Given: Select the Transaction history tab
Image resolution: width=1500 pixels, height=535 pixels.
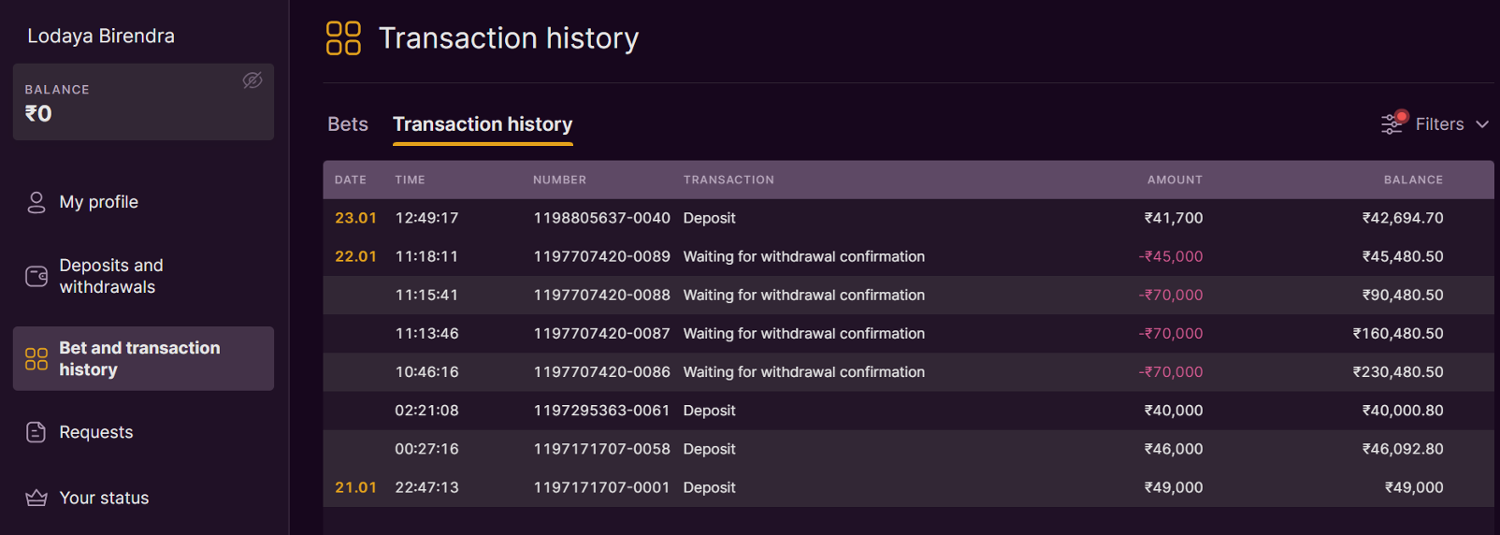Looking at the screenshot, I should [x=482, y=124].
